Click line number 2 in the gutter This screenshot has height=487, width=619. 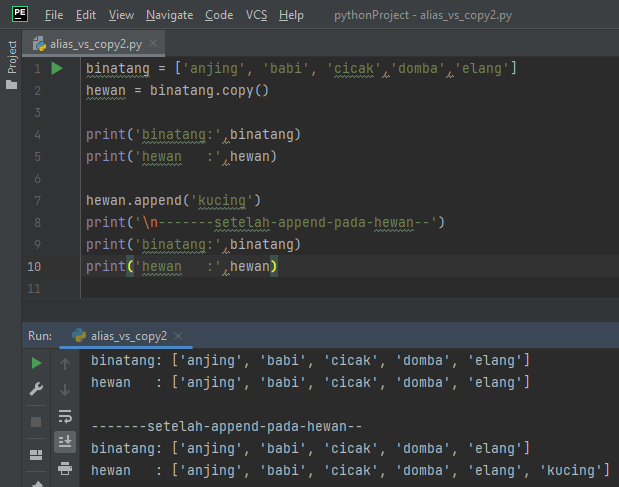(37, 91)
